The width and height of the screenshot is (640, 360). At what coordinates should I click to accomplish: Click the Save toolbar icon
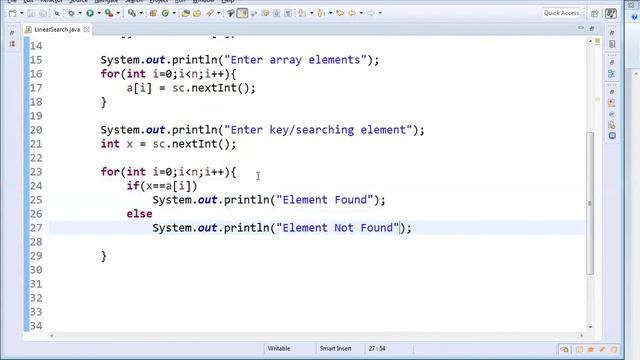(31, 13)
